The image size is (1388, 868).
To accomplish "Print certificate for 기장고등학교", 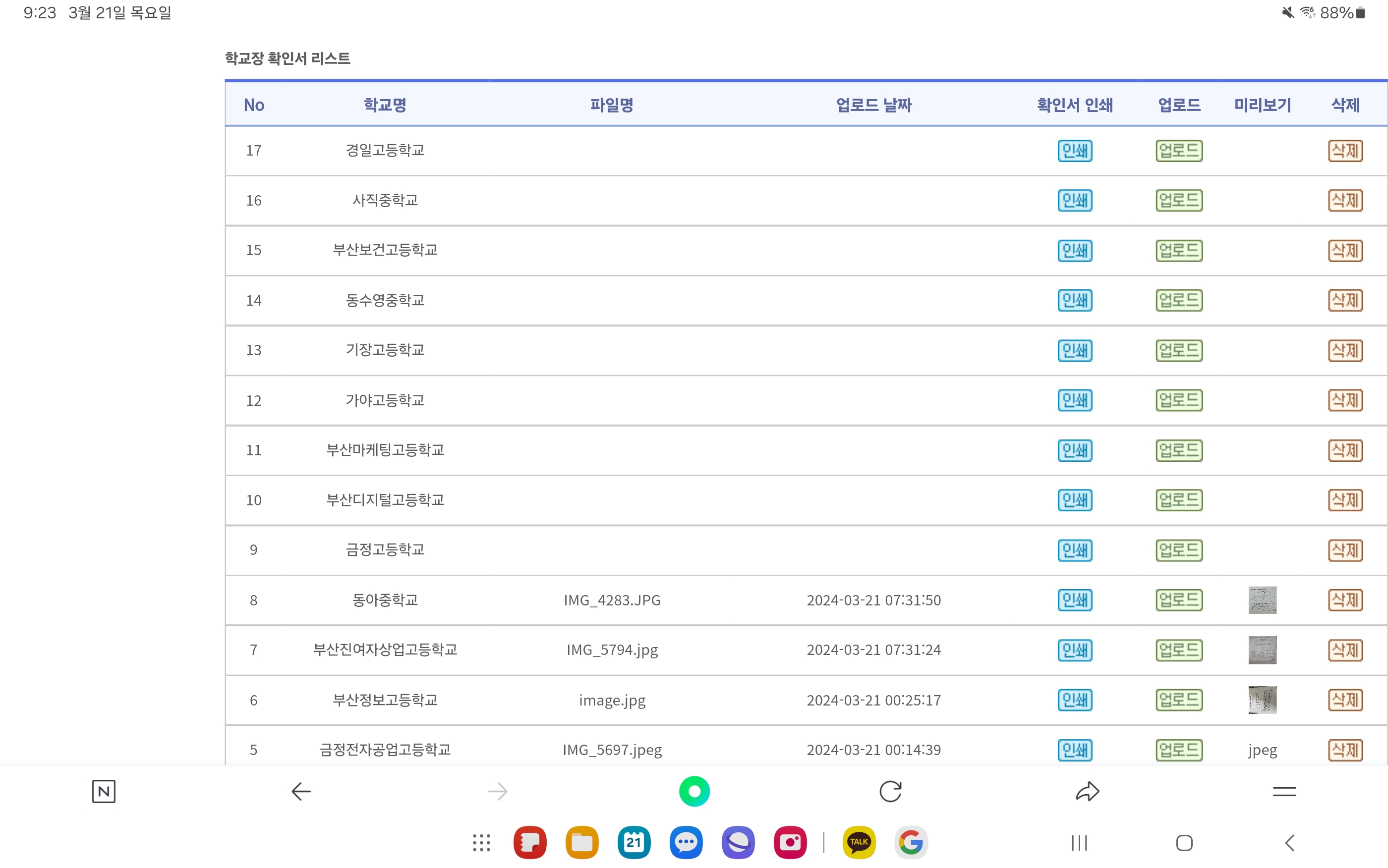I will click(1075, 350).
